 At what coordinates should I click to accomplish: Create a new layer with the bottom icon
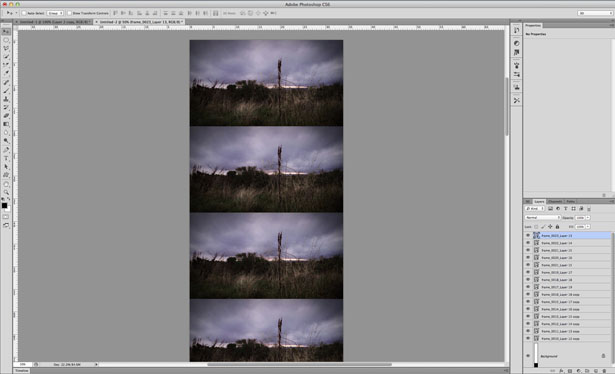tap(596, 371)
